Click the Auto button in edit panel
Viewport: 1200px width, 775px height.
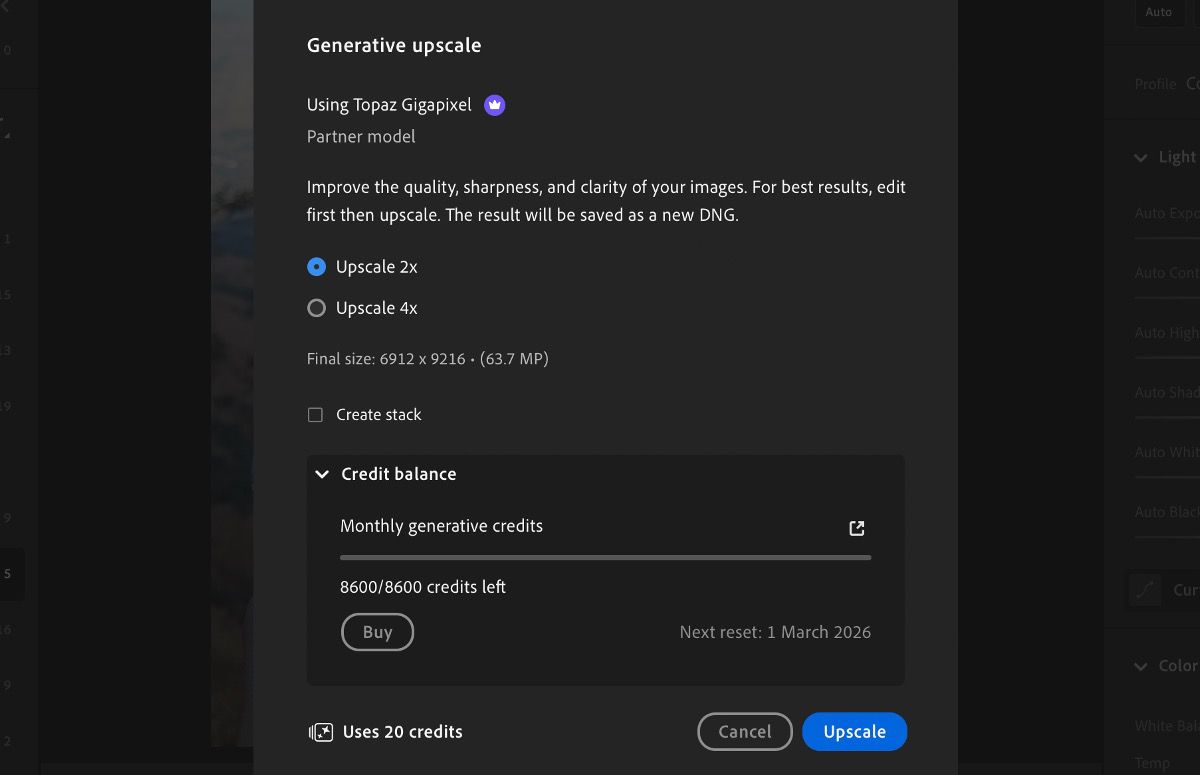[x=1158, y=12]
